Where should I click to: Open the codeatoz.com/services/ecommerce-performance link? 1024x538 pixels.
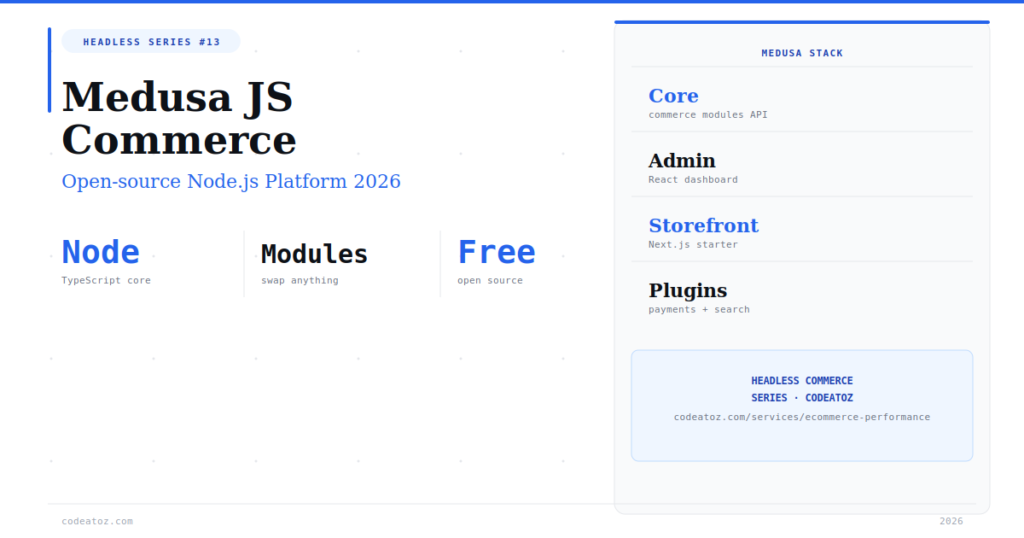pos(802,417)
